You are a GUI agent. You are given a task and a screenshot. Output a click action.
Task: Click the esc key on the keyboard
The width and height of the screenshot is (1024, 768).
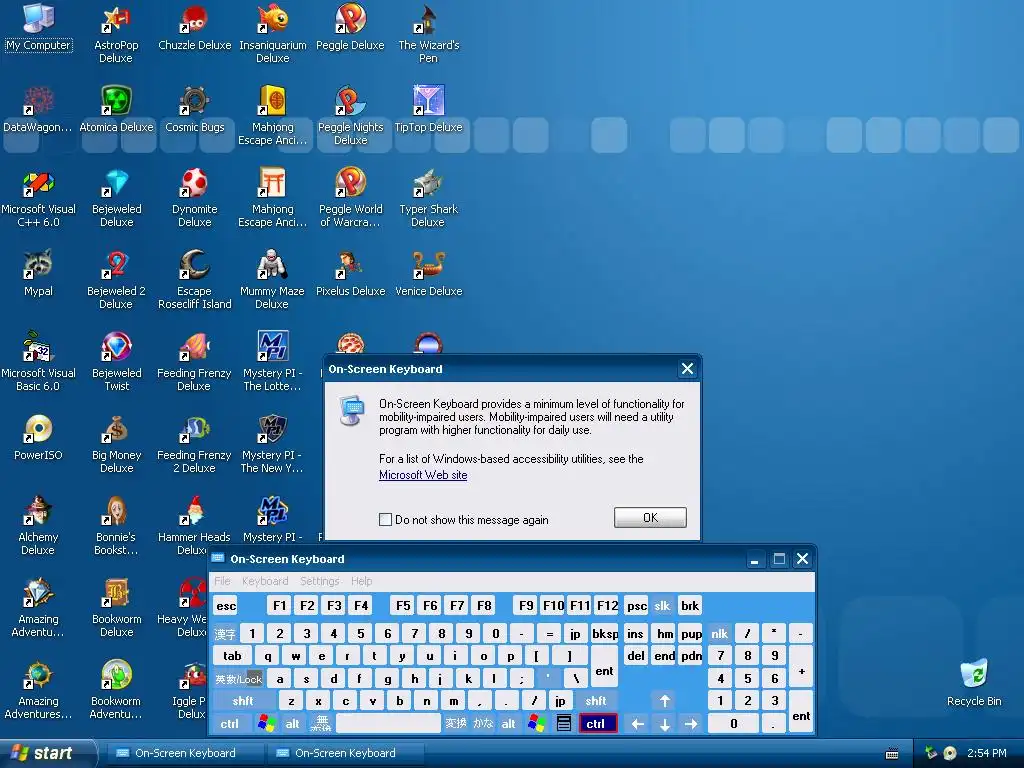(x=226, y=606)
